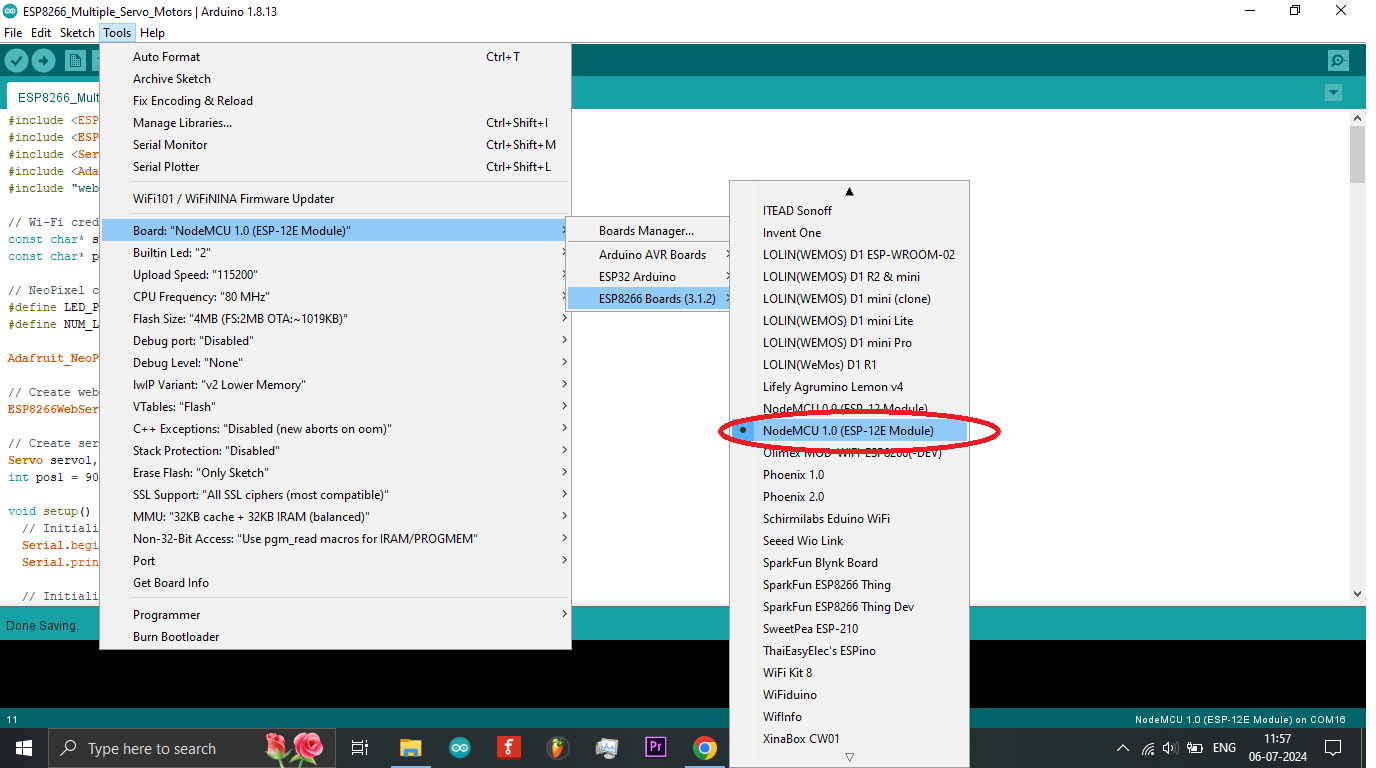Close the Tools menu via menu bar
Image resolution: width=1376 pixels, height=768 pixels.
117,33
